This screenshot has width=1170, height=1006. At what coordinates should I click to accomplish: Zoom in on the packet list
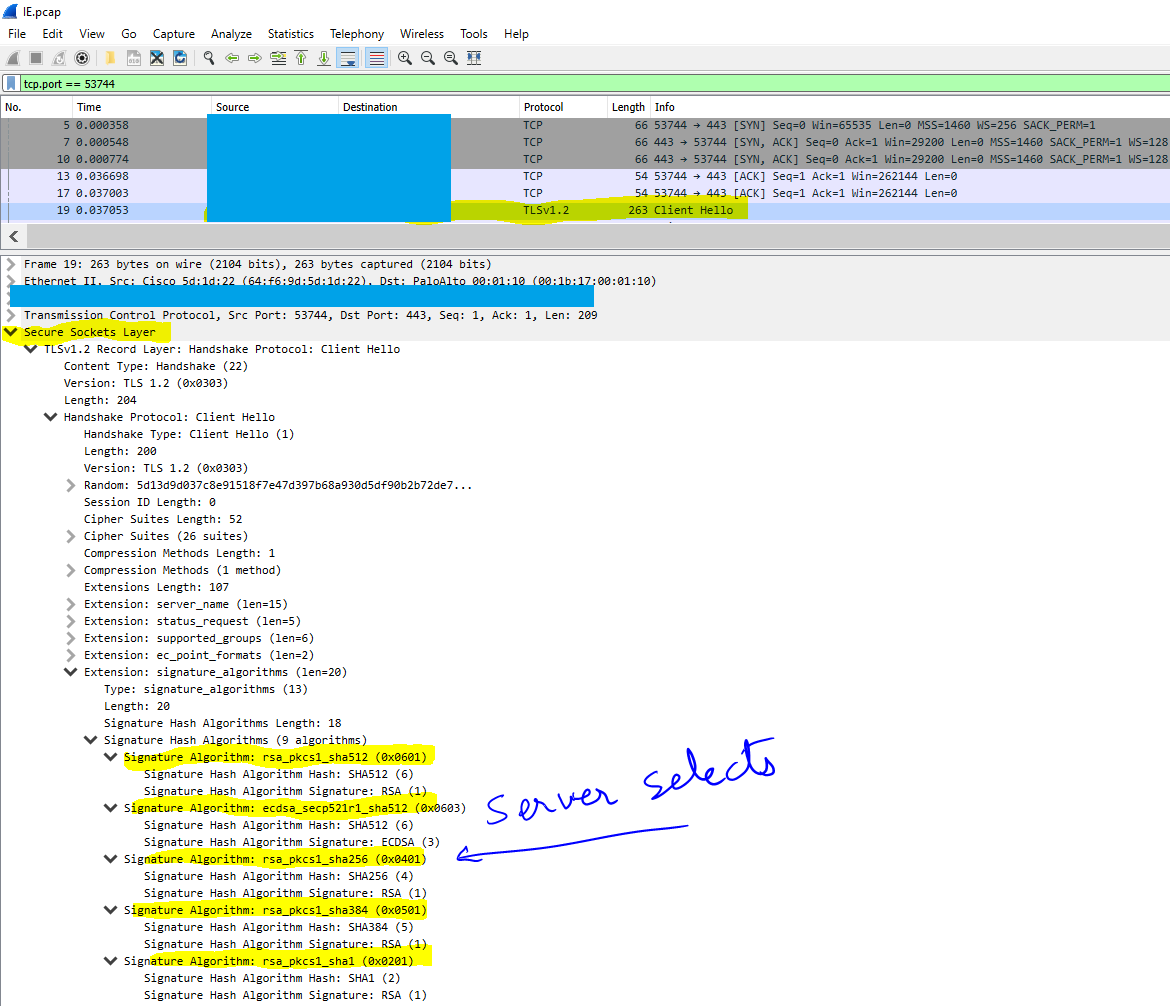click(x=404, y=57)
